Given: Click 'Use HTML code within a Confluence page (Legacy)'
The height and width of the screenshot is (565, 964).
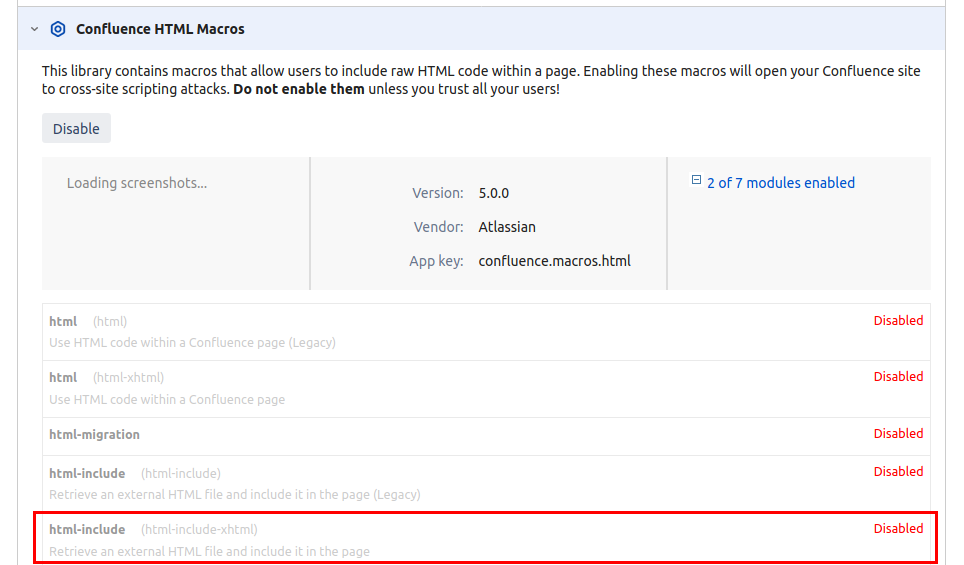Looking at the screenshot, I should click(192, 342).
